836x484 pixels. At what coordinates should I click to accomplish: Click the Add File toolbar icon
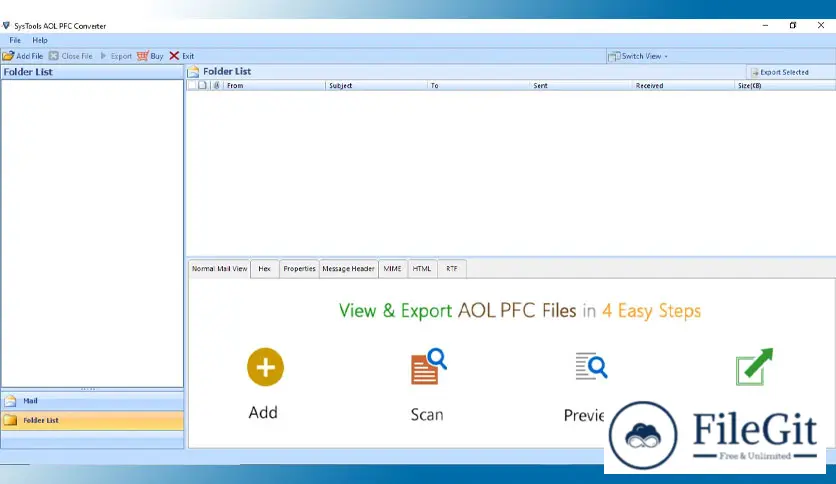[8, 55]
